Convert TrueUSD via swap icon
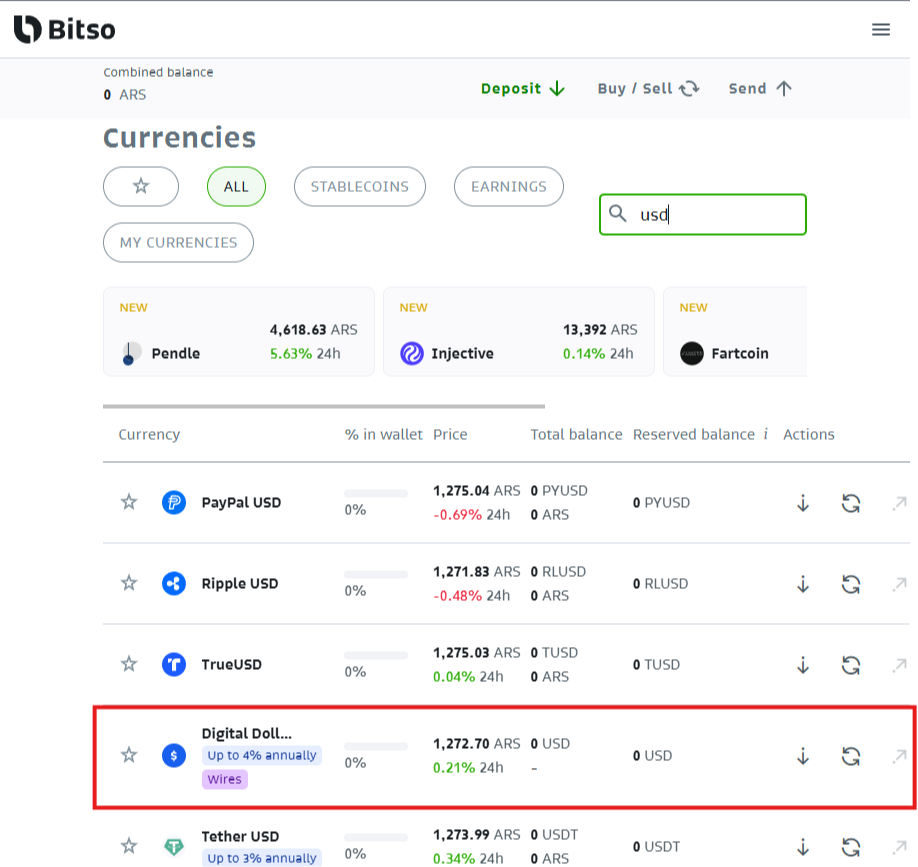Screen dimensions: 918x867 point(851,664)
